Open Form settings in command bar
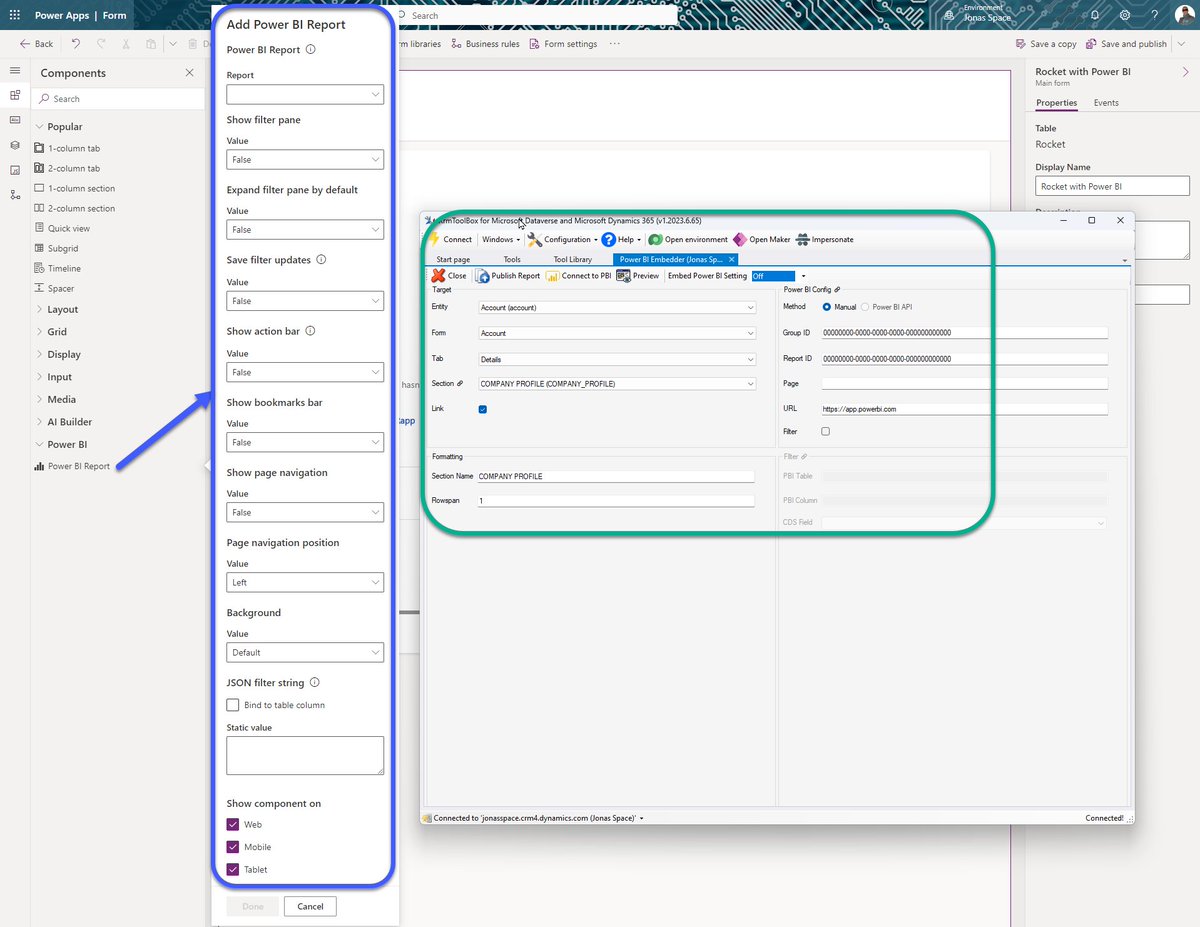 564,44
